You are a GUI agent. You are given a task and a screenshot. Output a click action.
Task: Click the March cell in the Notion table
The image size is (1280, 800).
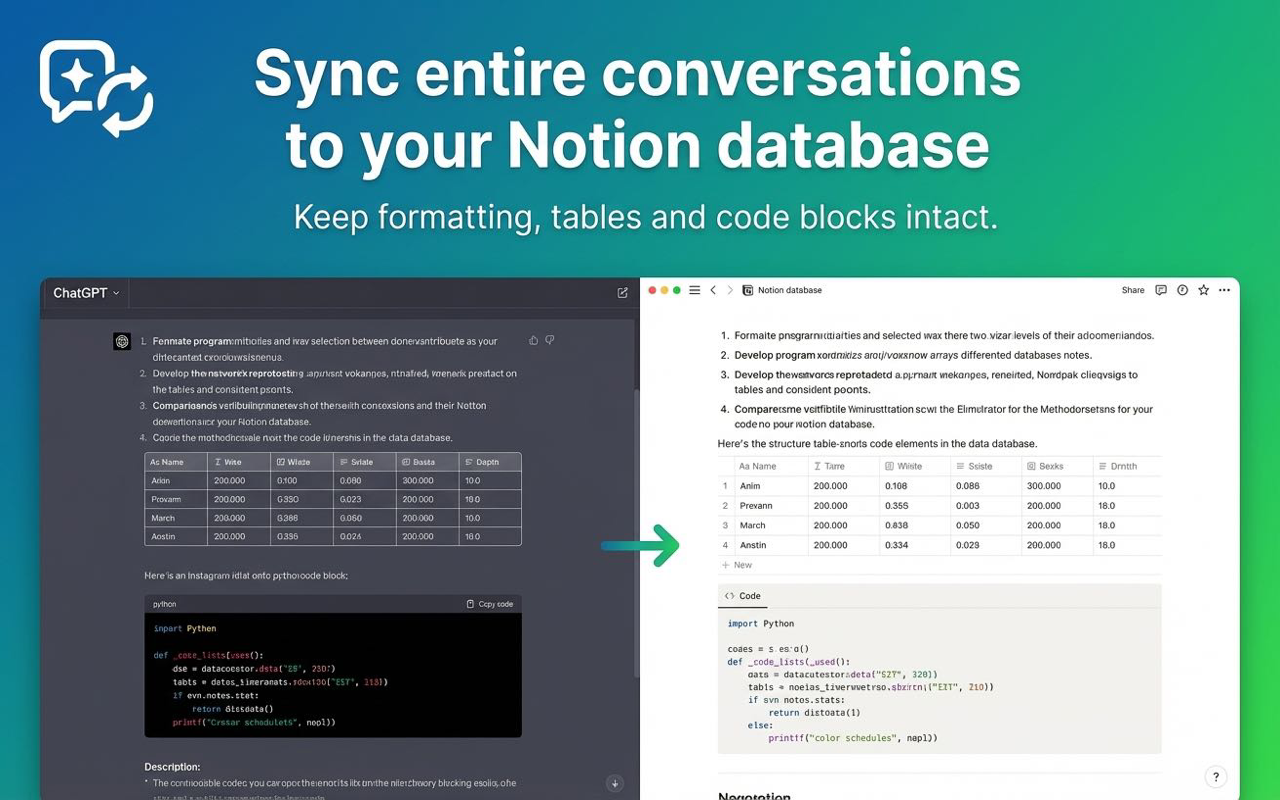(771, 525)
